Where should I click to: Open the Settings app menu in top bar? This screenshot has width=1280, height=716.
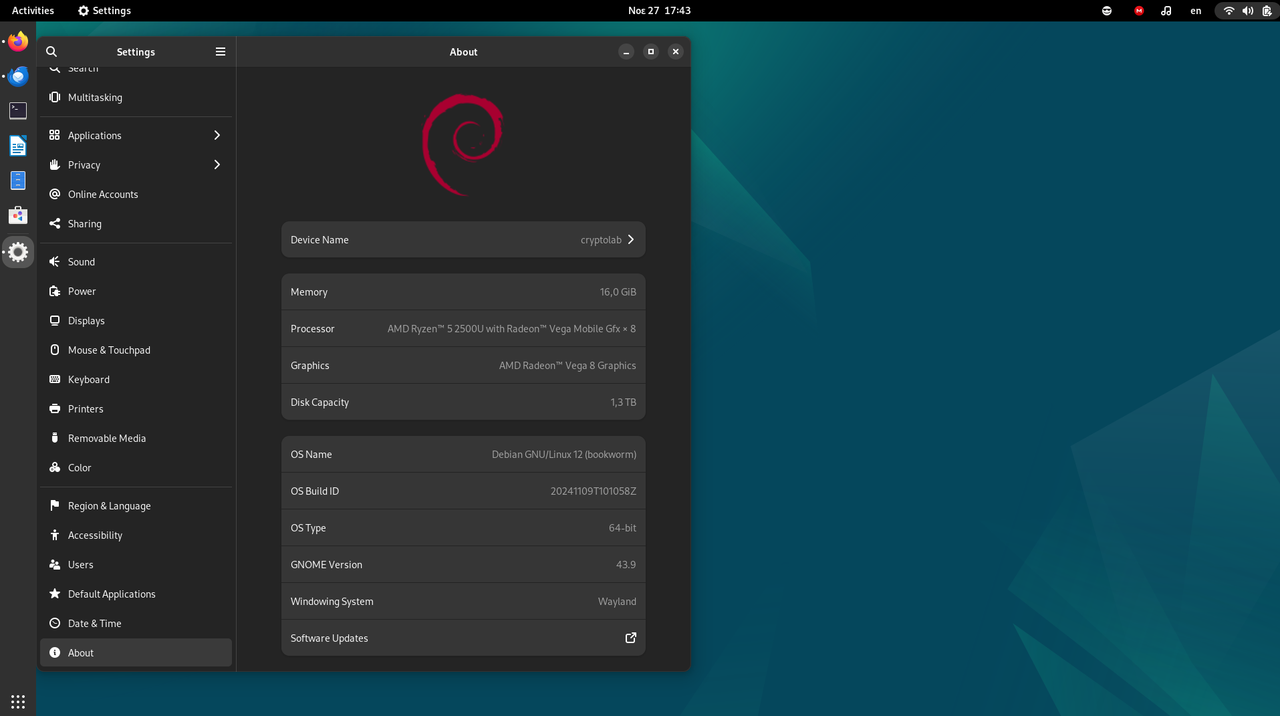pyautogui.click(x=104, y=11)
